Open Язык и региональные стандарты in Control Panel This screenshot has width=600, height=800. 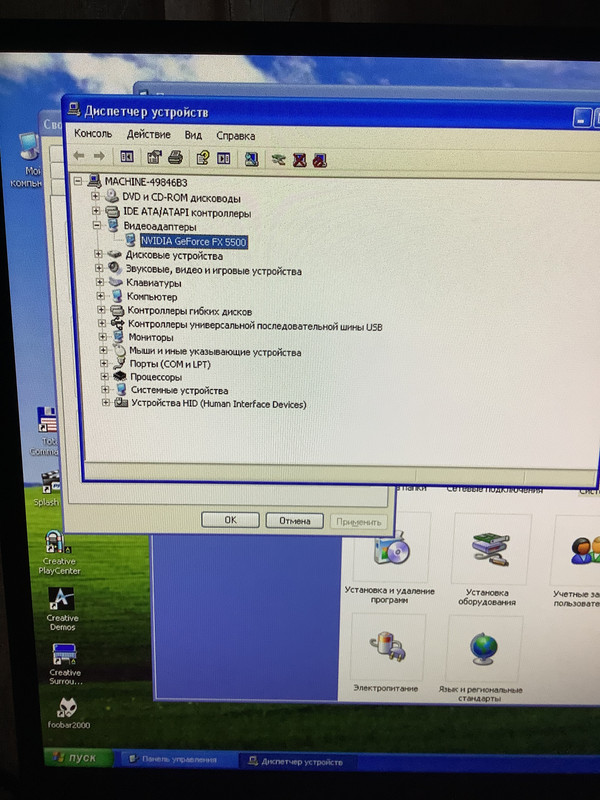point(481,661)
